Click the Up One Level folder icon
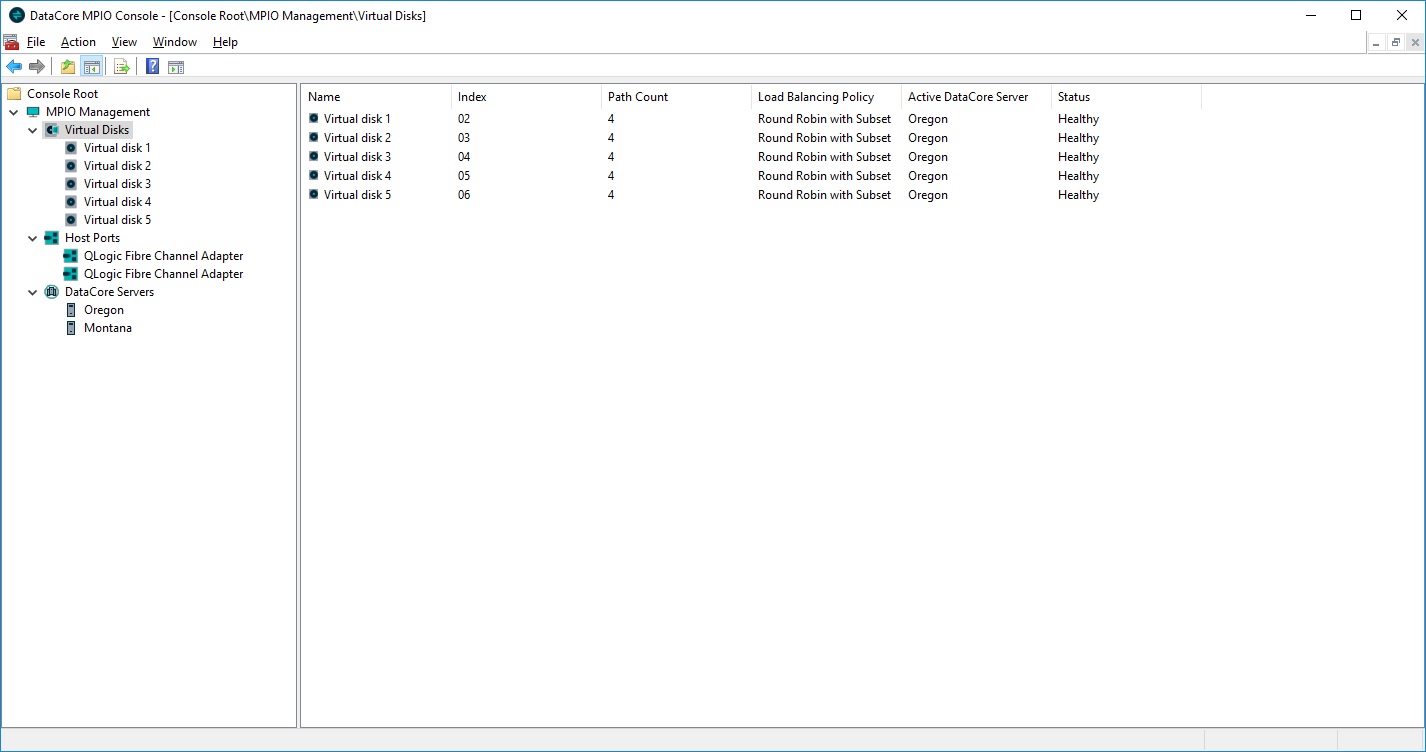 (x=68, y=67)
